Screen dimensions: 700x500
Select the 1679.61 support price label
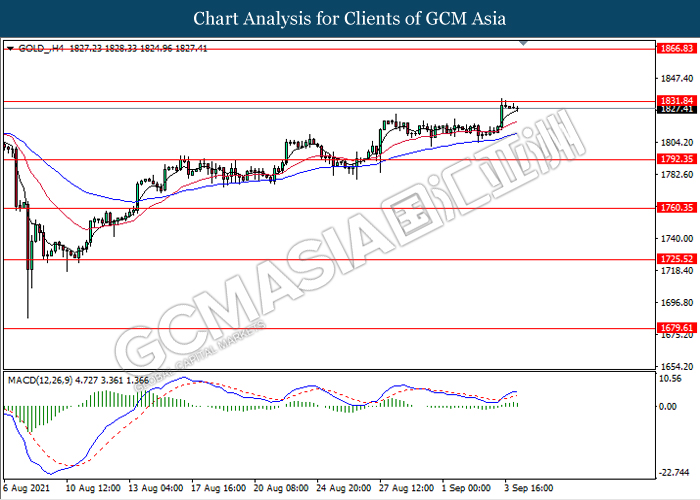click(676, 328)
